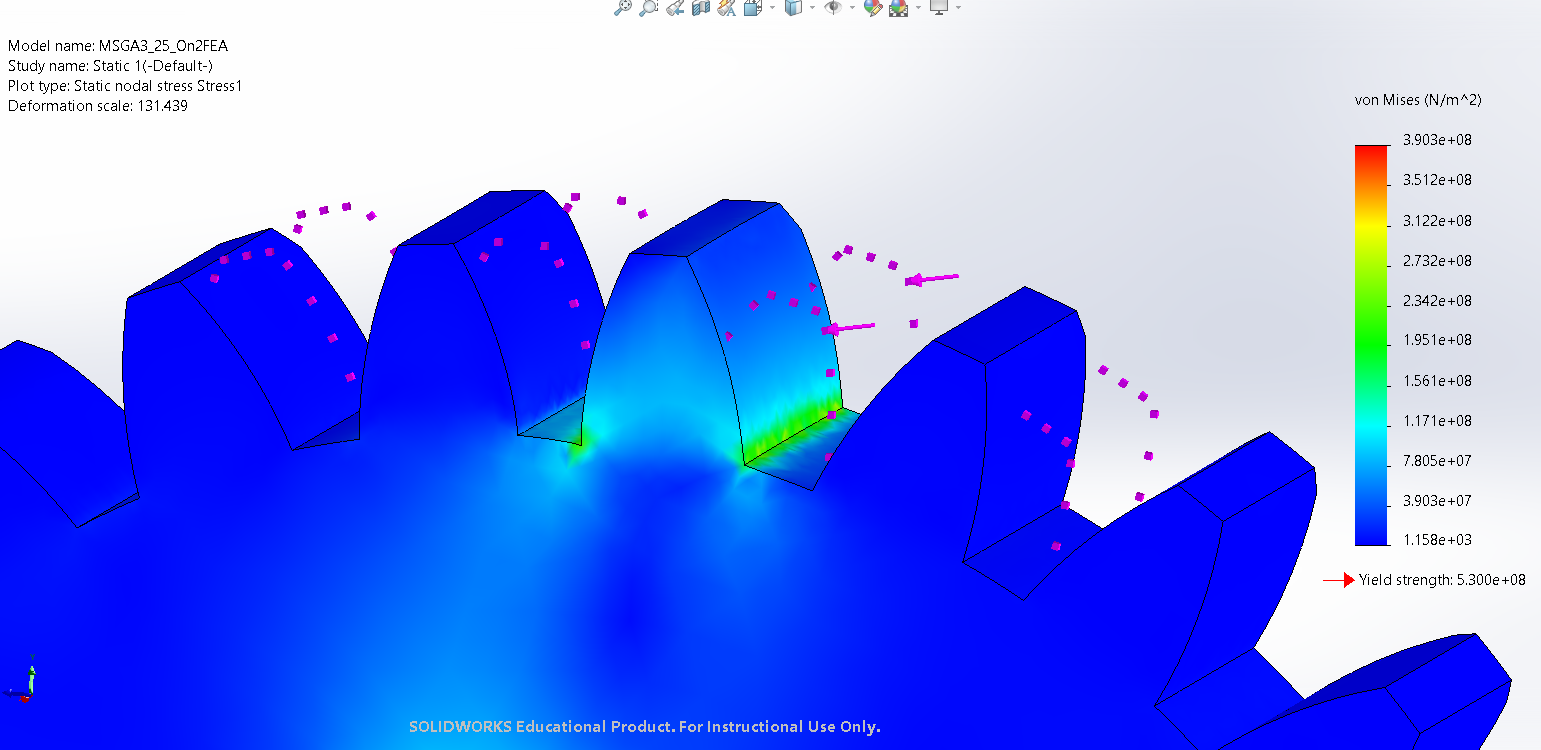Click the legend value 1.951e+08
Viewport: 1541px width, 750px height.
1437,340
